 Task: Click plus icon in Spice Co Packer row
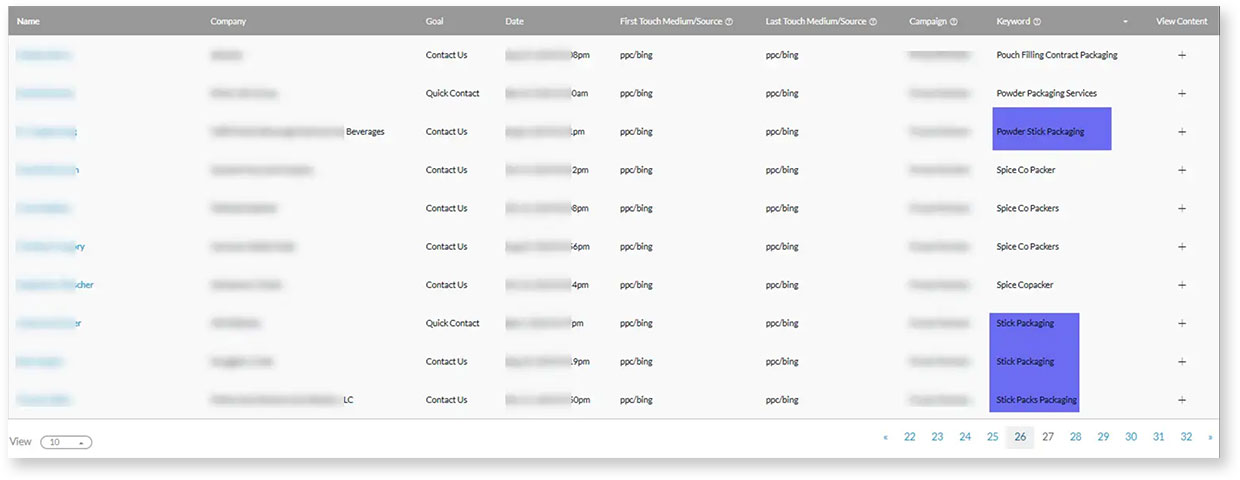1182,170
